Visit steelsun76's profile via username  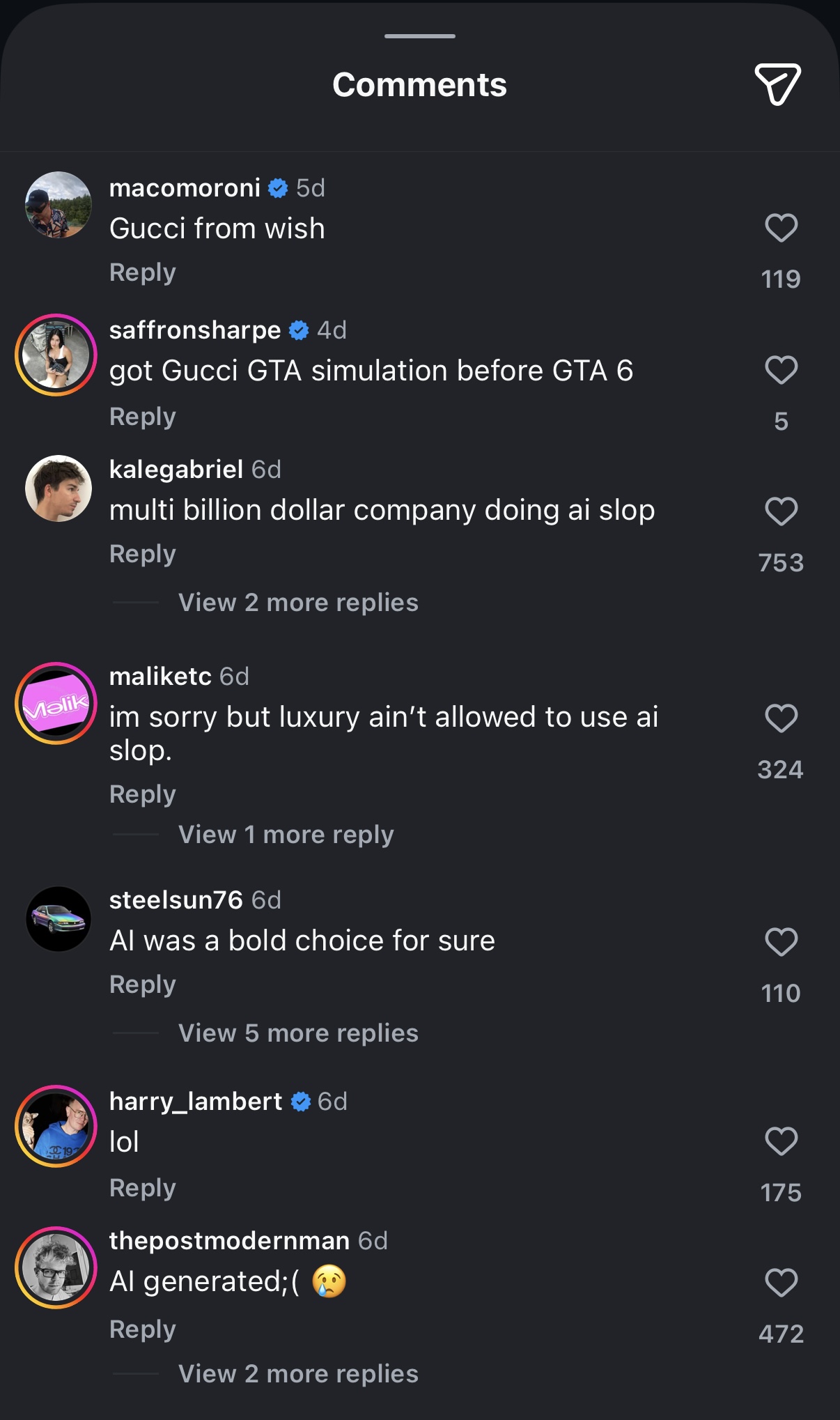(x=176, y=900)
